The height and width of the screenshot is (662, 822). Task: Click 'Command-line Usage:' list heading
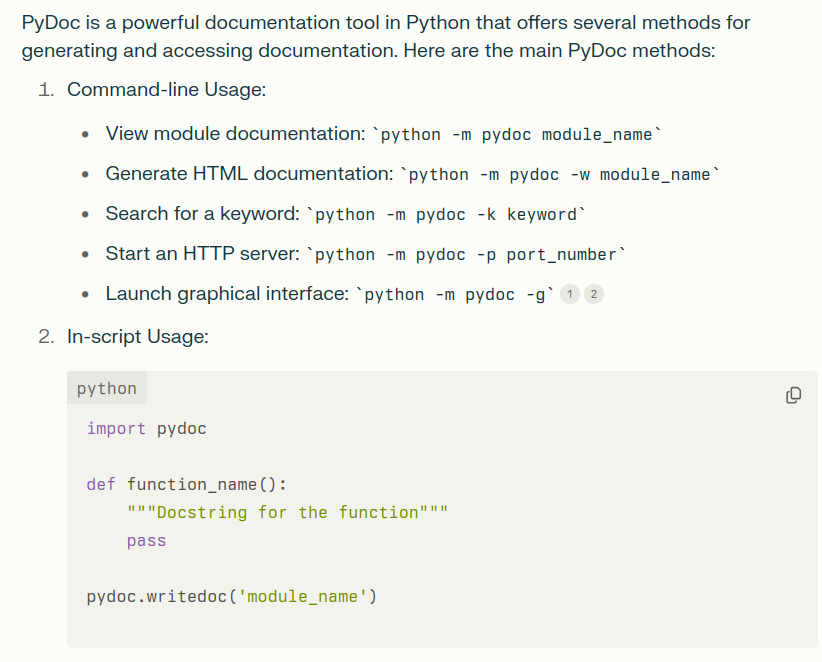pyautogui.click(x=166, y=90)
